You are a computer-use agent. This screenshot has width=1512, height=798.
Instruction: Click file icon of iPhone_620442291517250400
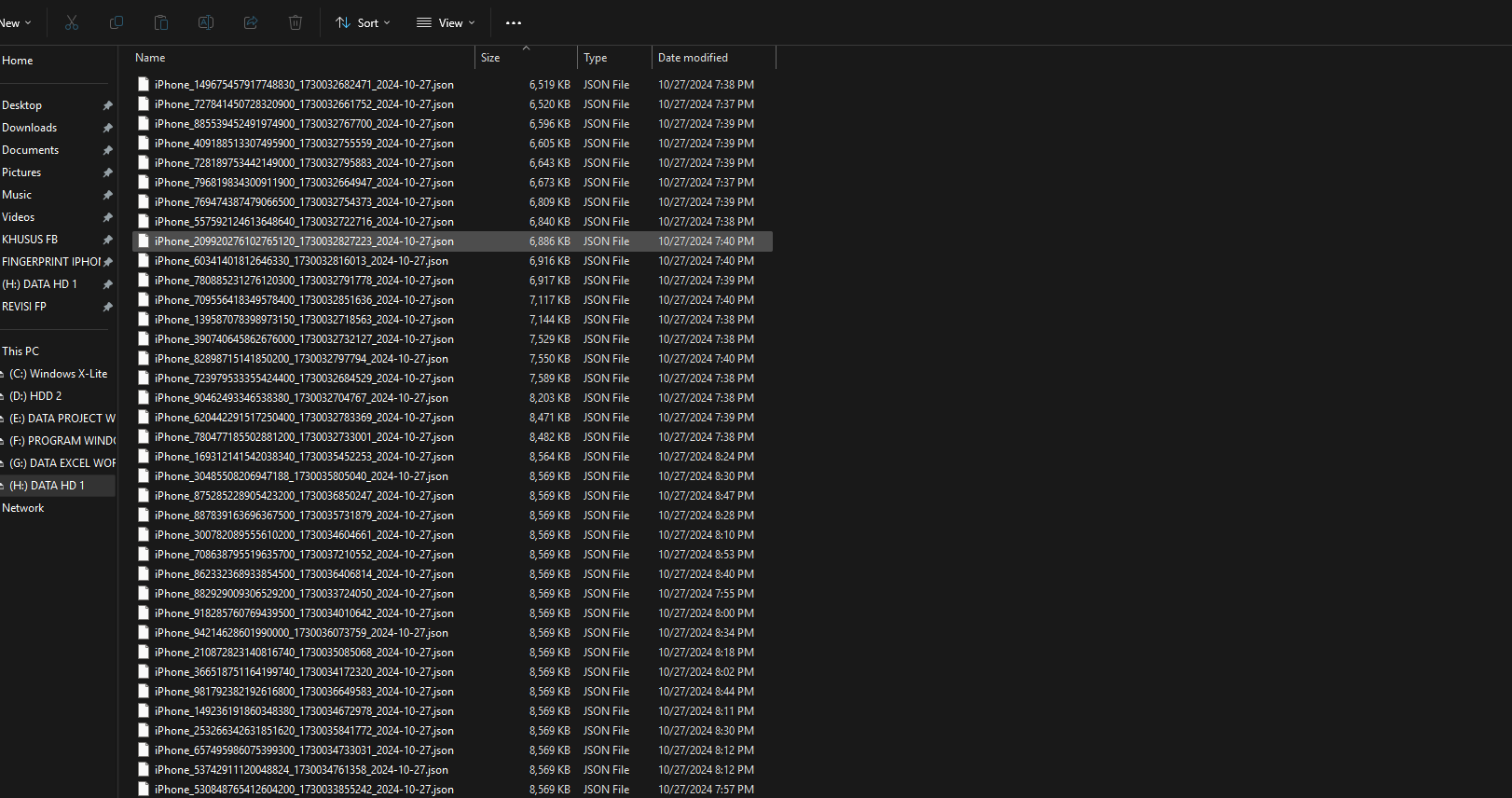tap(144, 417)
